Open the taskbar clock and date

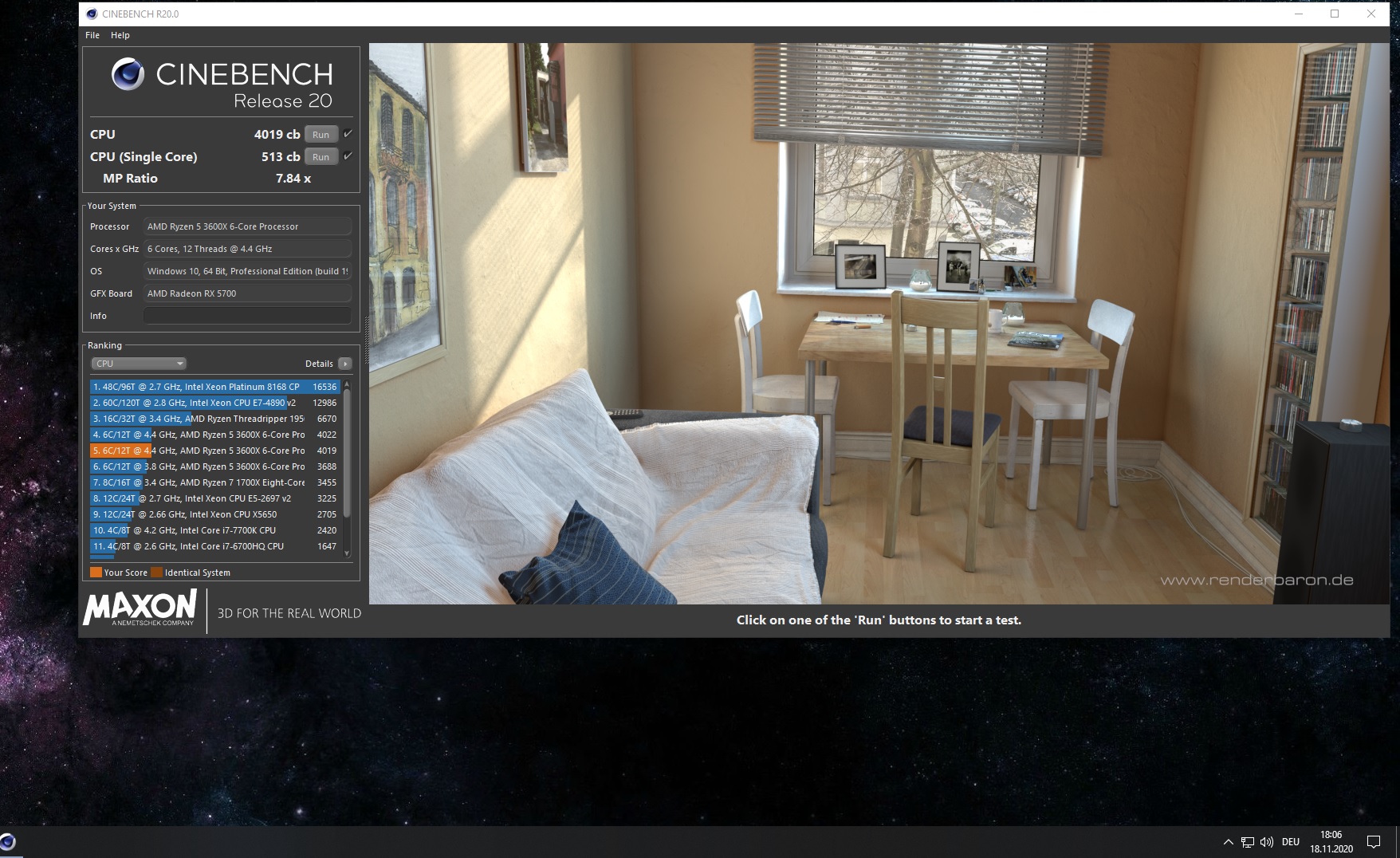(1331, 842)
